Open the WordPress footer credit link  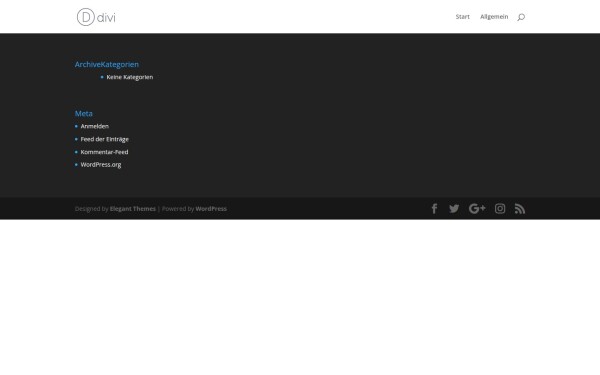[x=211, y=209]
